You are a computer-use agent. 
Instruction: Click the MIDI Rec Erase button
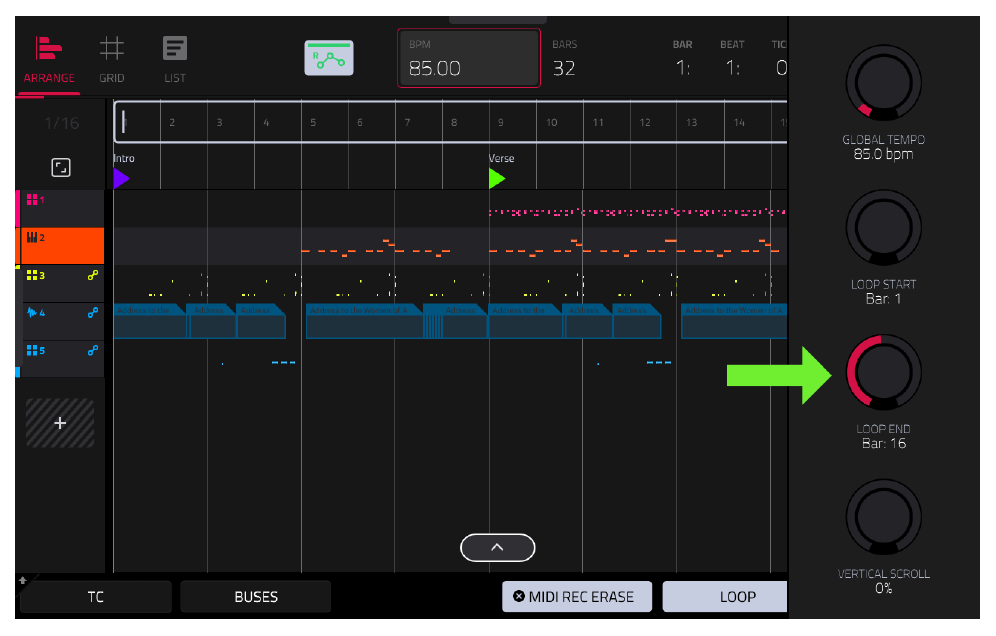point(577,597)
